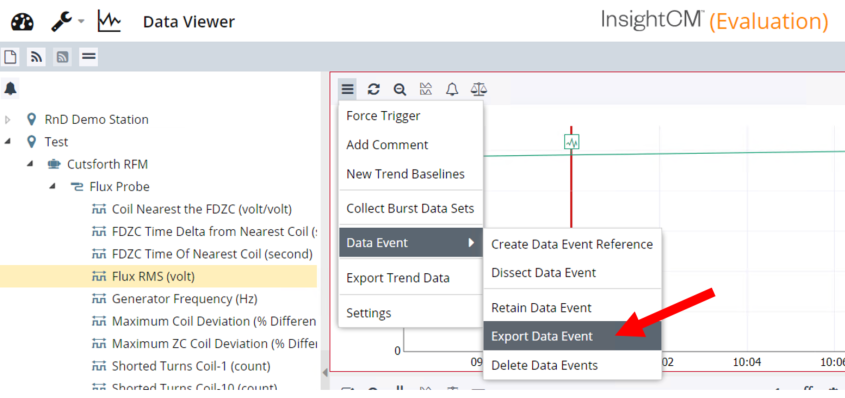Click the outlined bell icon in chart toolbar
The width and height of the screenshot is (845, 398).
[x=452, y=89]
